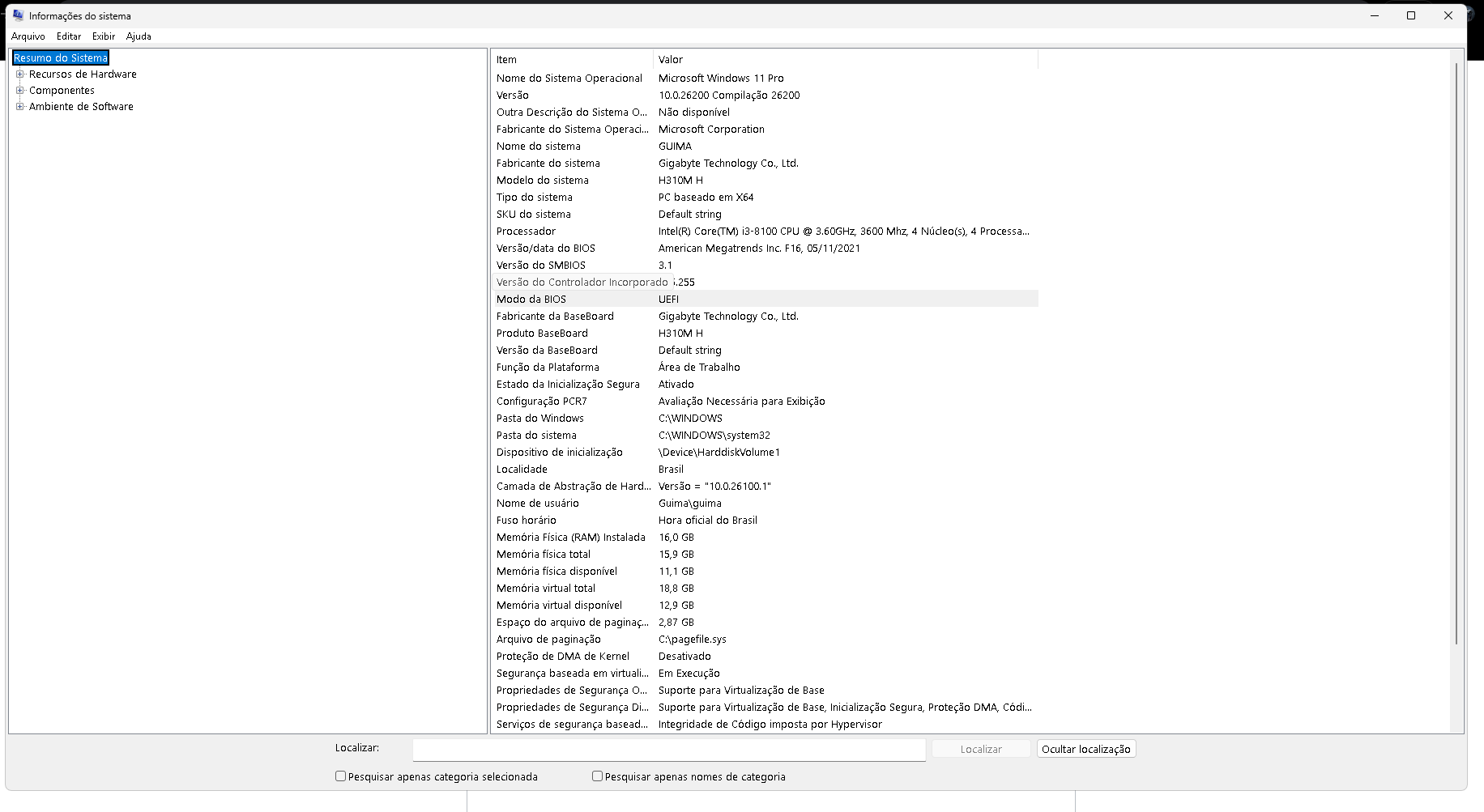Expand the Componentes tree node
Viewport: 1484px width, 812px height.
tap(20, 91)
